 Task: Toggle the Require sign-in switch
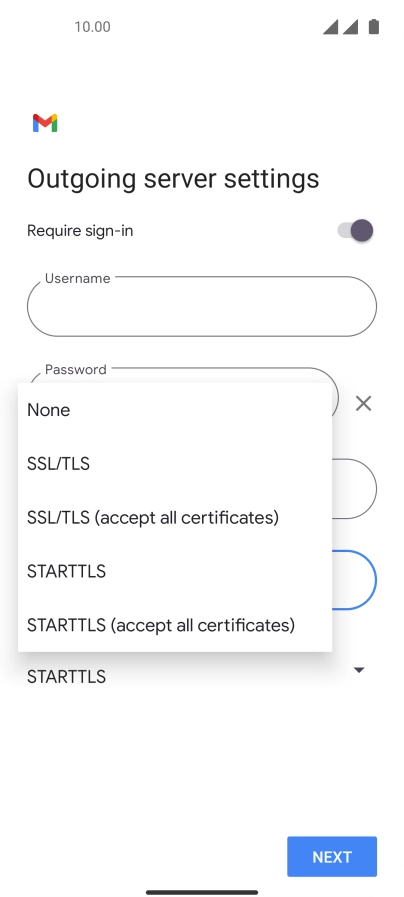(x=355, y=231)
